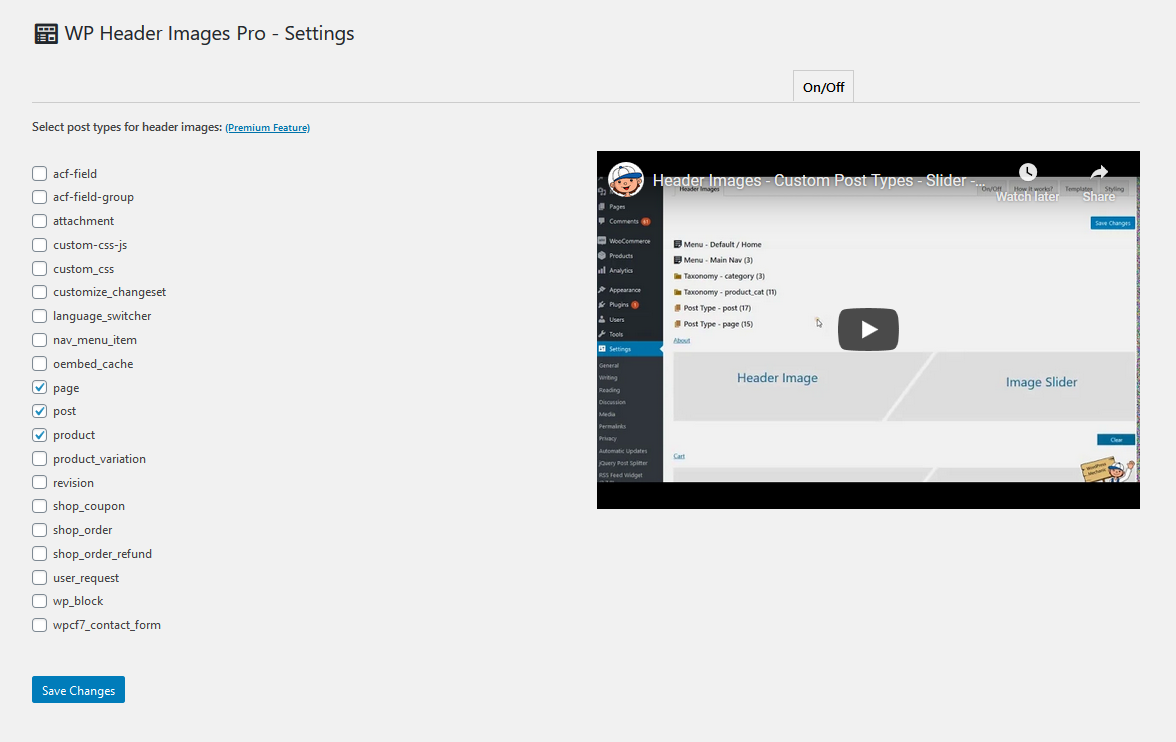Enable the product_variation checkbox
Viewport: 1176px width, 742px height.
[x=40, y=458]
